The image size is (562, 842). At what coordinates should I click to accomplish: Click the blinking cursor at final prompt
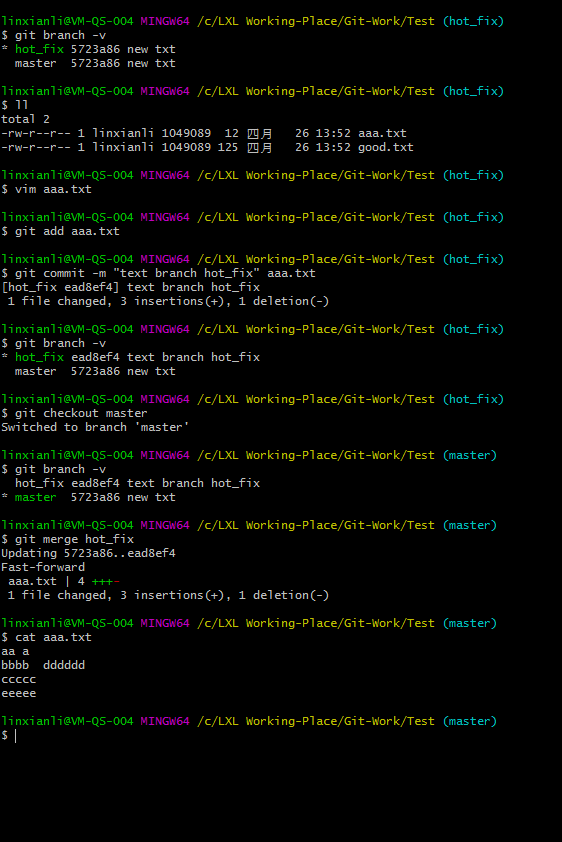pos(16,735)
